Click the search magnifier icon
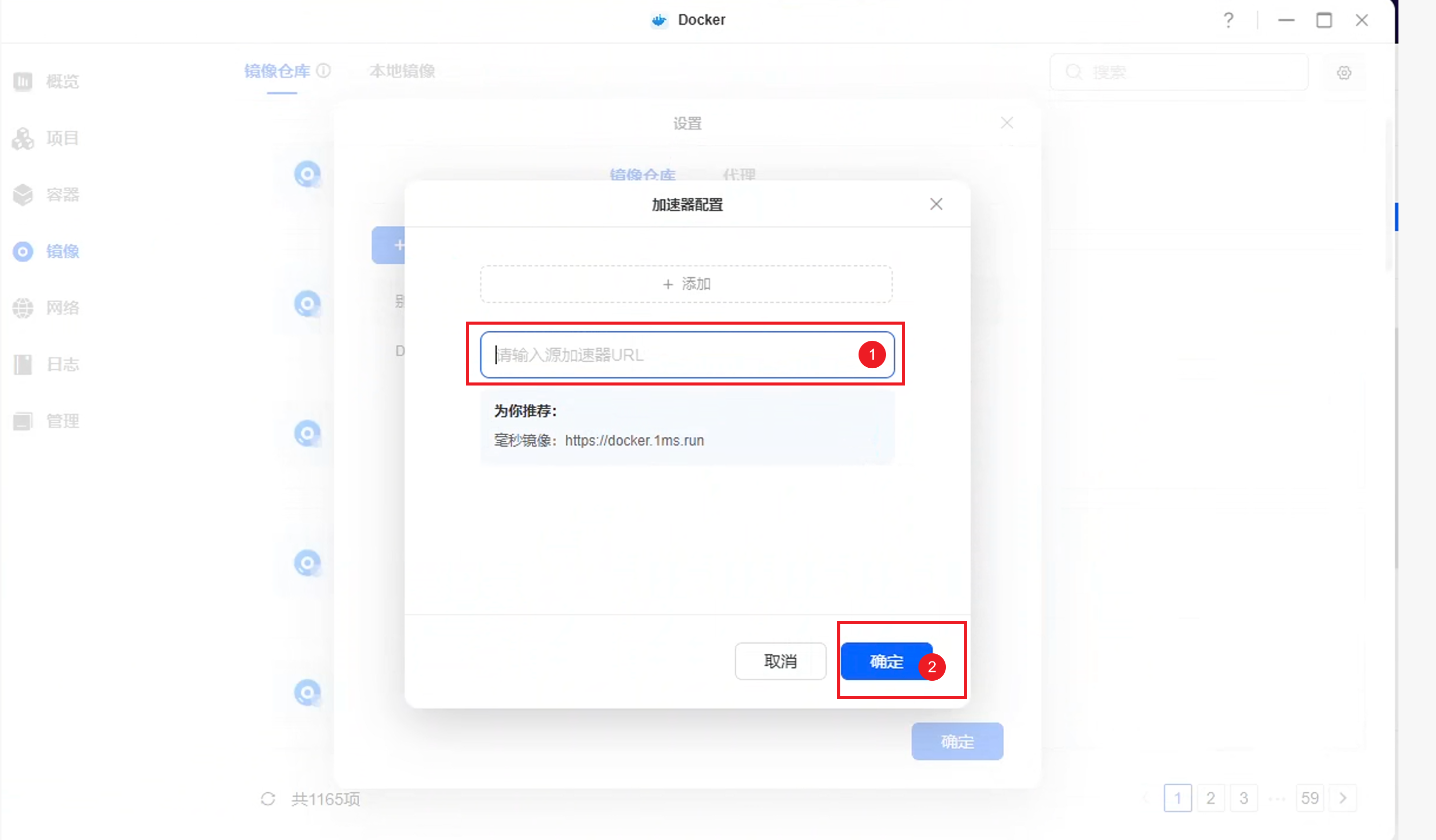Image resolution: width=1436 pixels, height=840 pixels. tap(1074, 73)
